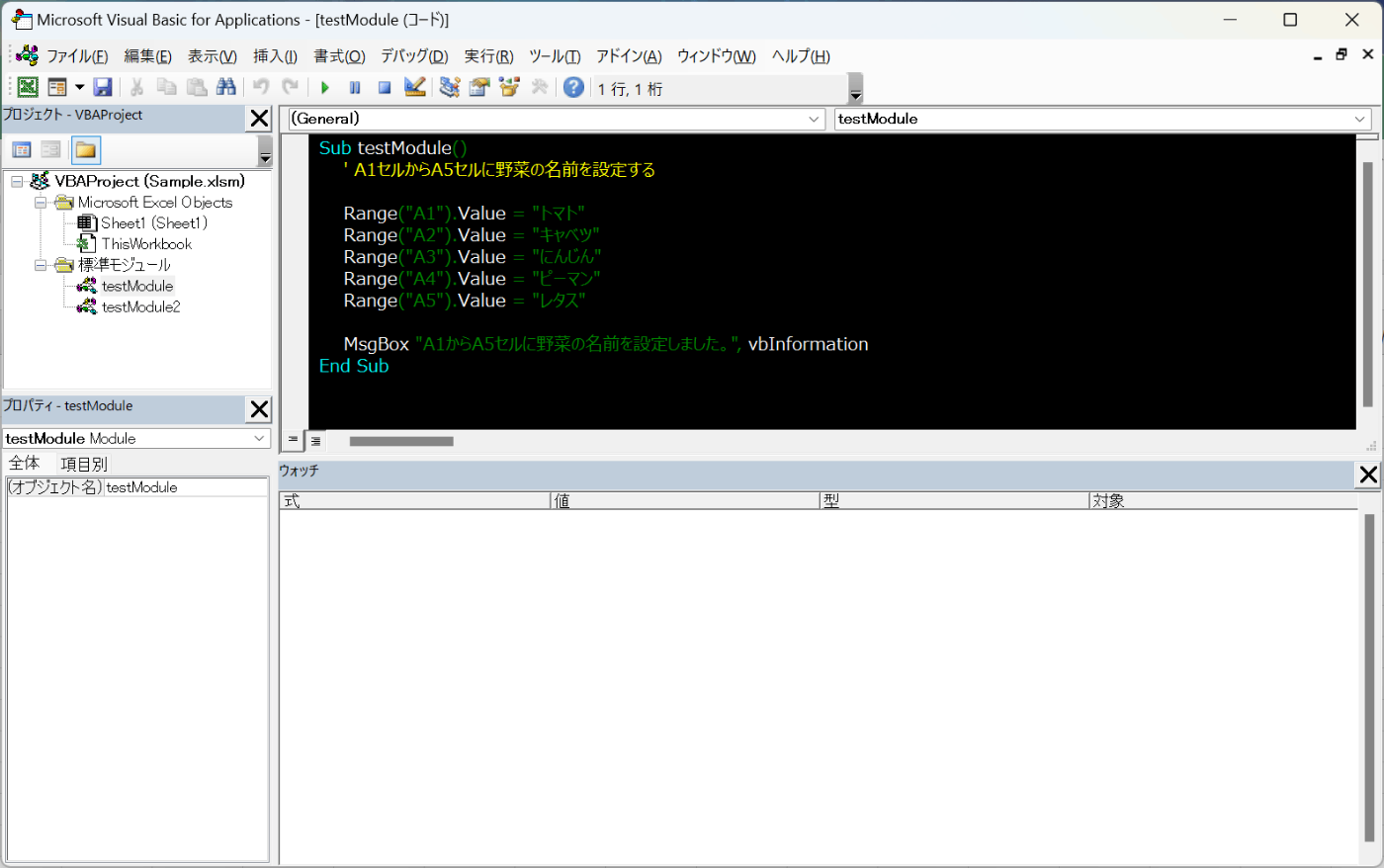Open the ヘルプ(H) menu

801,56
